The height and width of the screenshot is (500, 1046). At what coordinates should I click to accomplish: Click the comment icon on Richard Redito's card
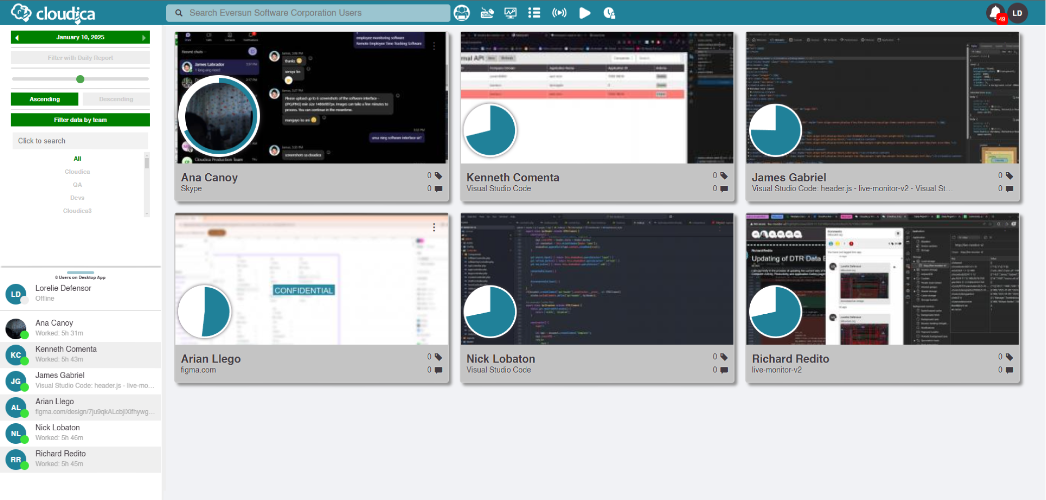tap(1009, 370)
